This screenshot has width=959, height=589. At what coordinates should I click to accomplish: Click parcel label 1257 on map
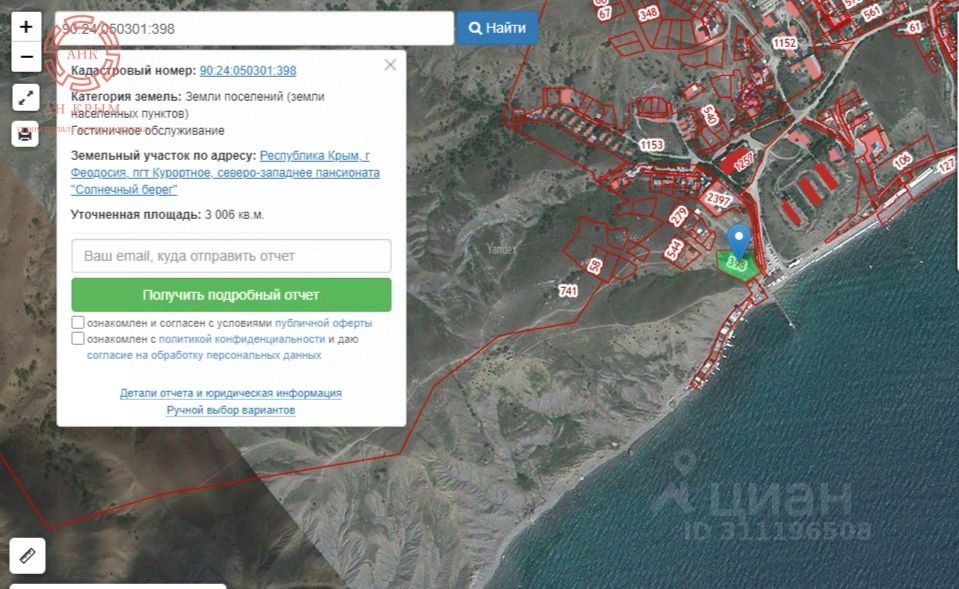click(744, 162)
